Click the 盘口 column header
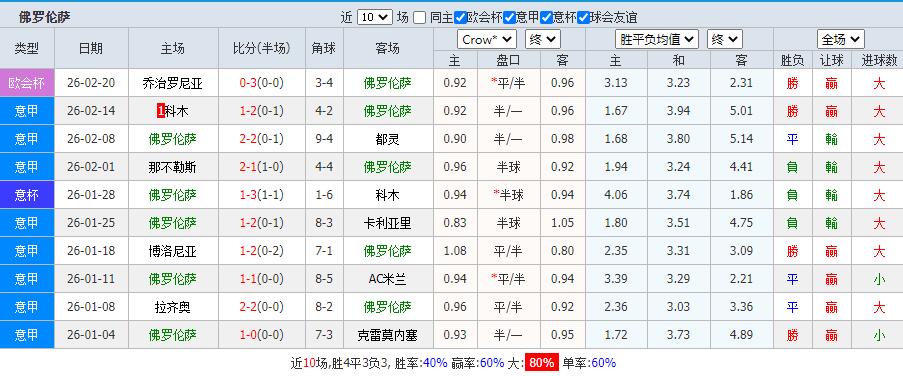Viewport: 903px width, 376px height. (x=509, y=60)
